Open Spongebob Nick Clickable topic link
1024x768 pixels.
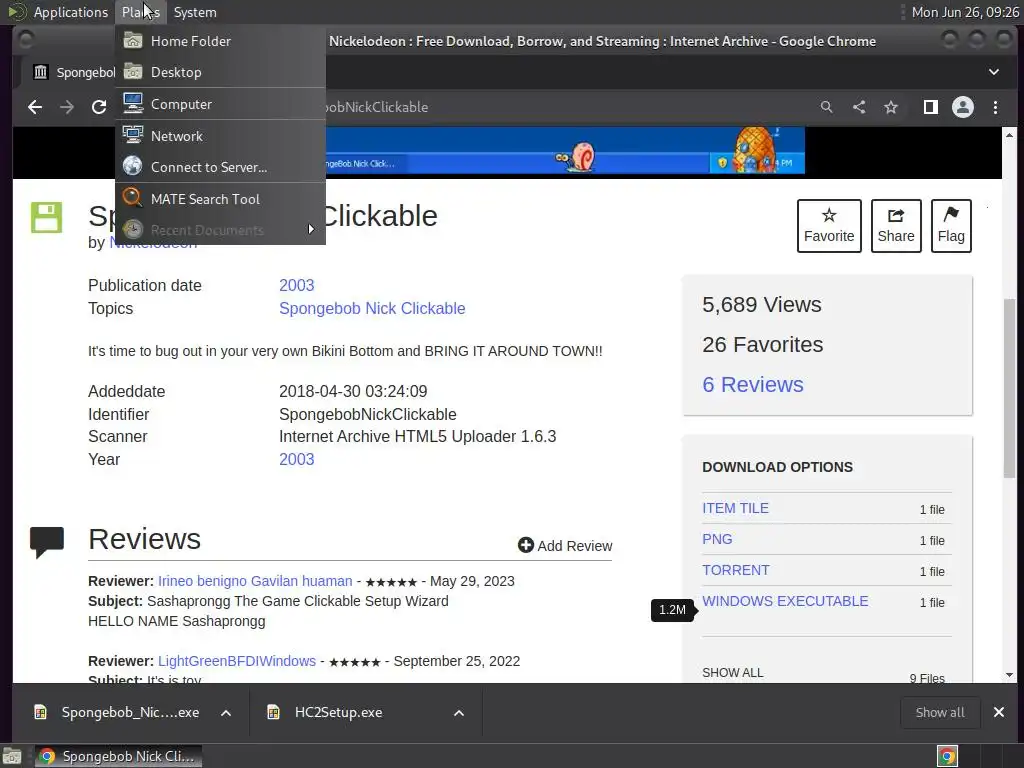pos(372,308)
